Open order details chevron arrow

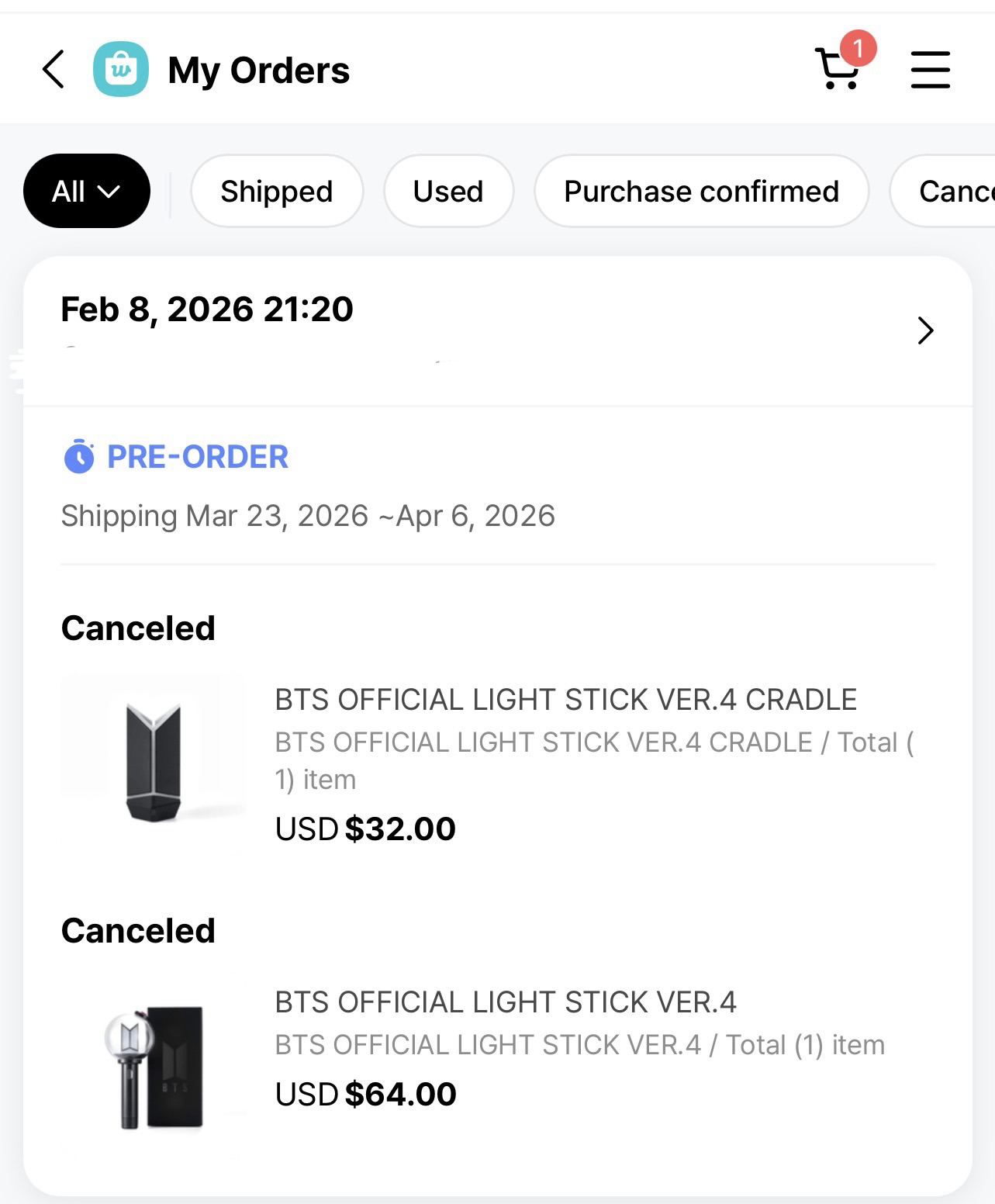click(925, 330)
